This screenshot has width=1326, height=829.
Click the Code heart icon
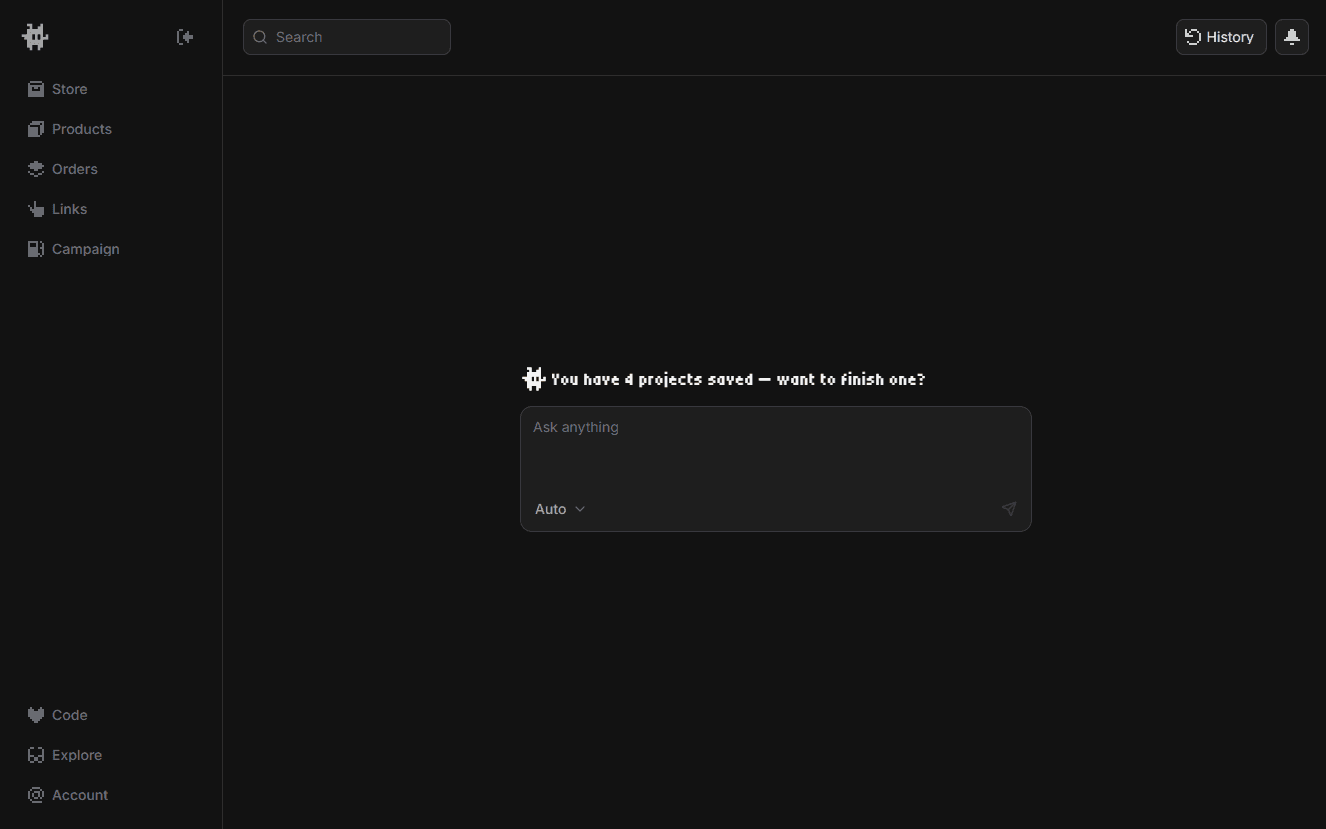point(36,715)
